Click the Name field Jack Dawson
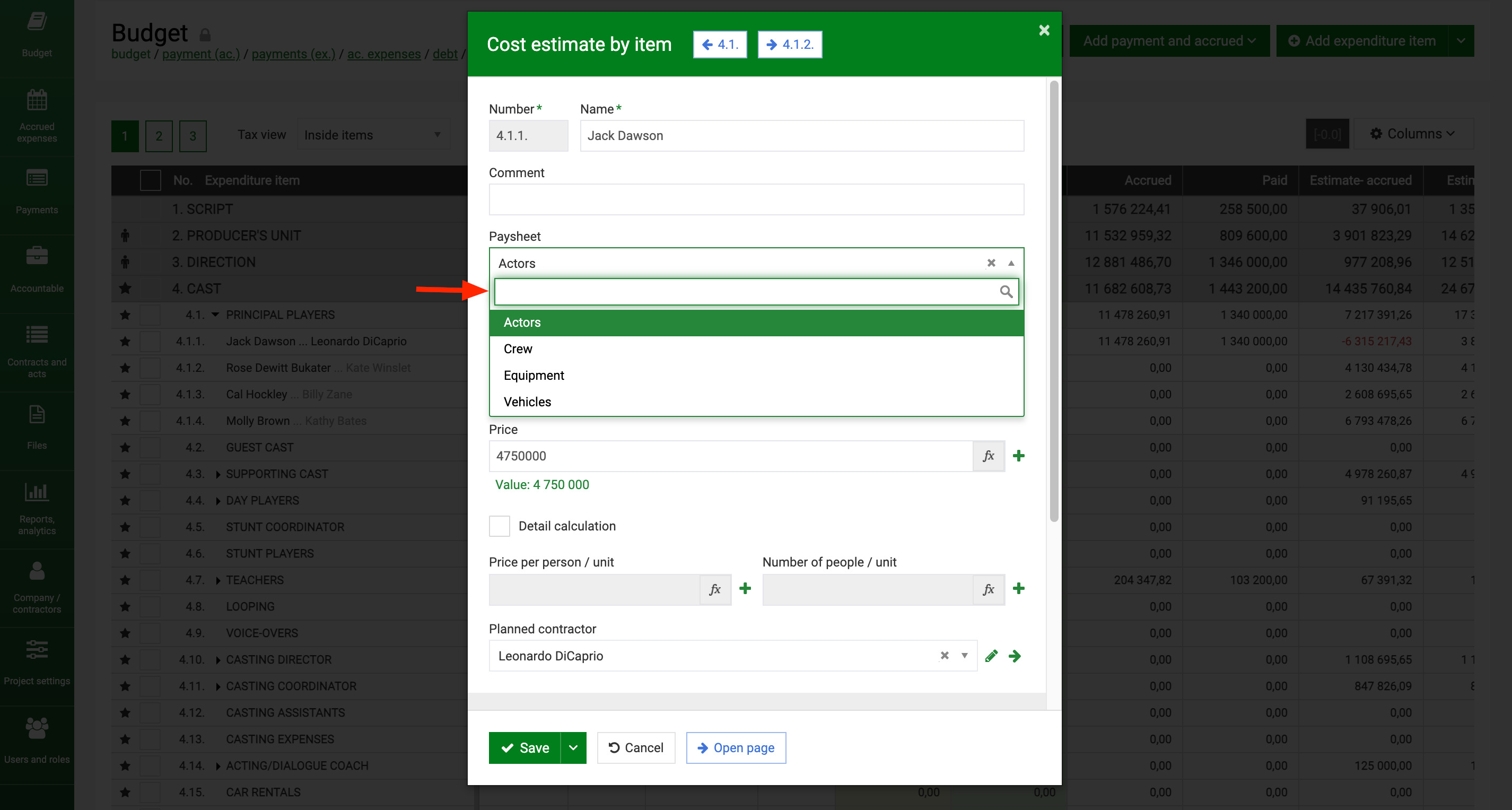 tap(802, 136)
